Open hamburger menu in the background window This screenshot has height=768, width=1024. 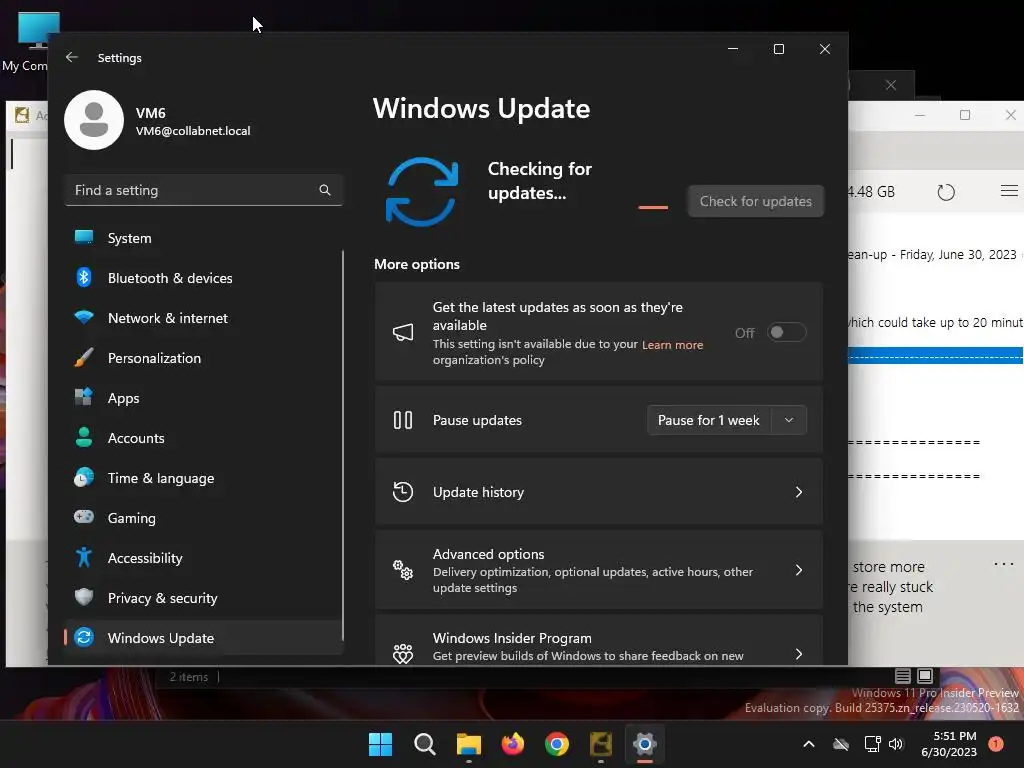pos(1009,191)
